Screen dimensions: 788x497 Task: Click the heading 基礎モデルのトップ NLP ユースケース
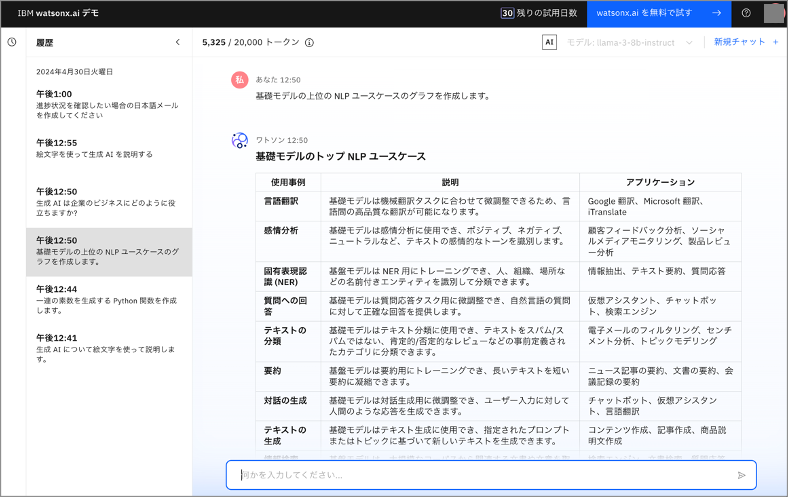pyautogui.click(x=340, y=156)
